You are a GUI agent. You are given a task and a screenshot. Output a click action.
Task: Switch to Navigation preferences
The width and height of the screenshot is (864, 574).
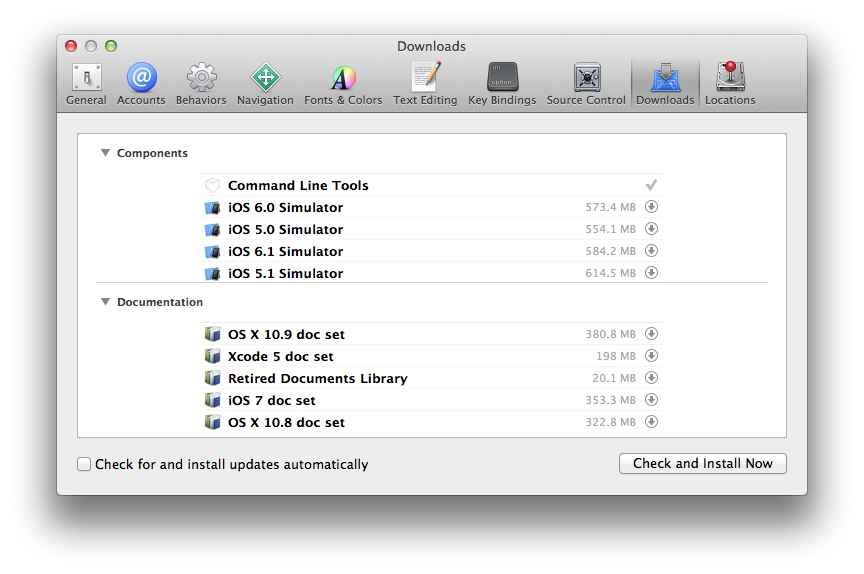pyautogui.click(x=265, y=84)
